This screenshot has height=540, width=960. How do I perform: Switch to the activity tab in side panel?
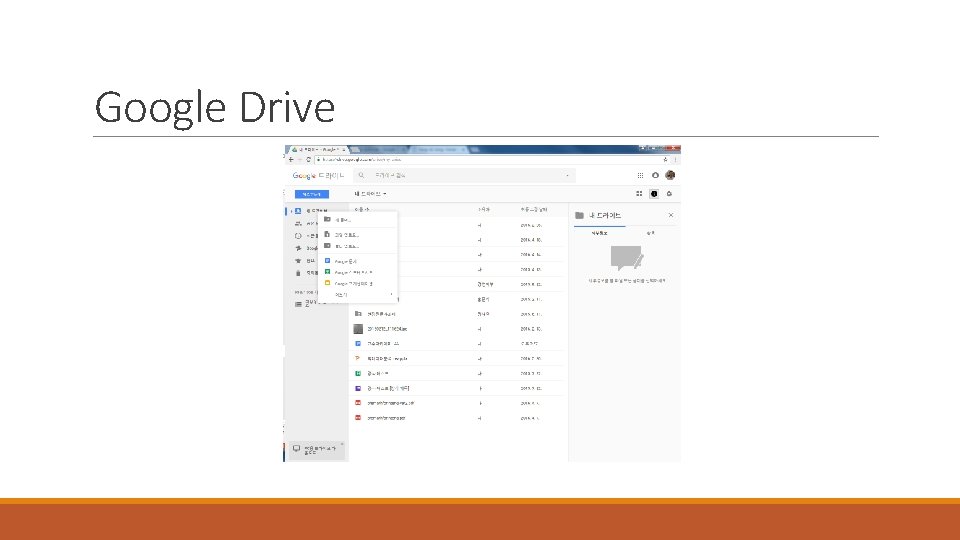650,233
